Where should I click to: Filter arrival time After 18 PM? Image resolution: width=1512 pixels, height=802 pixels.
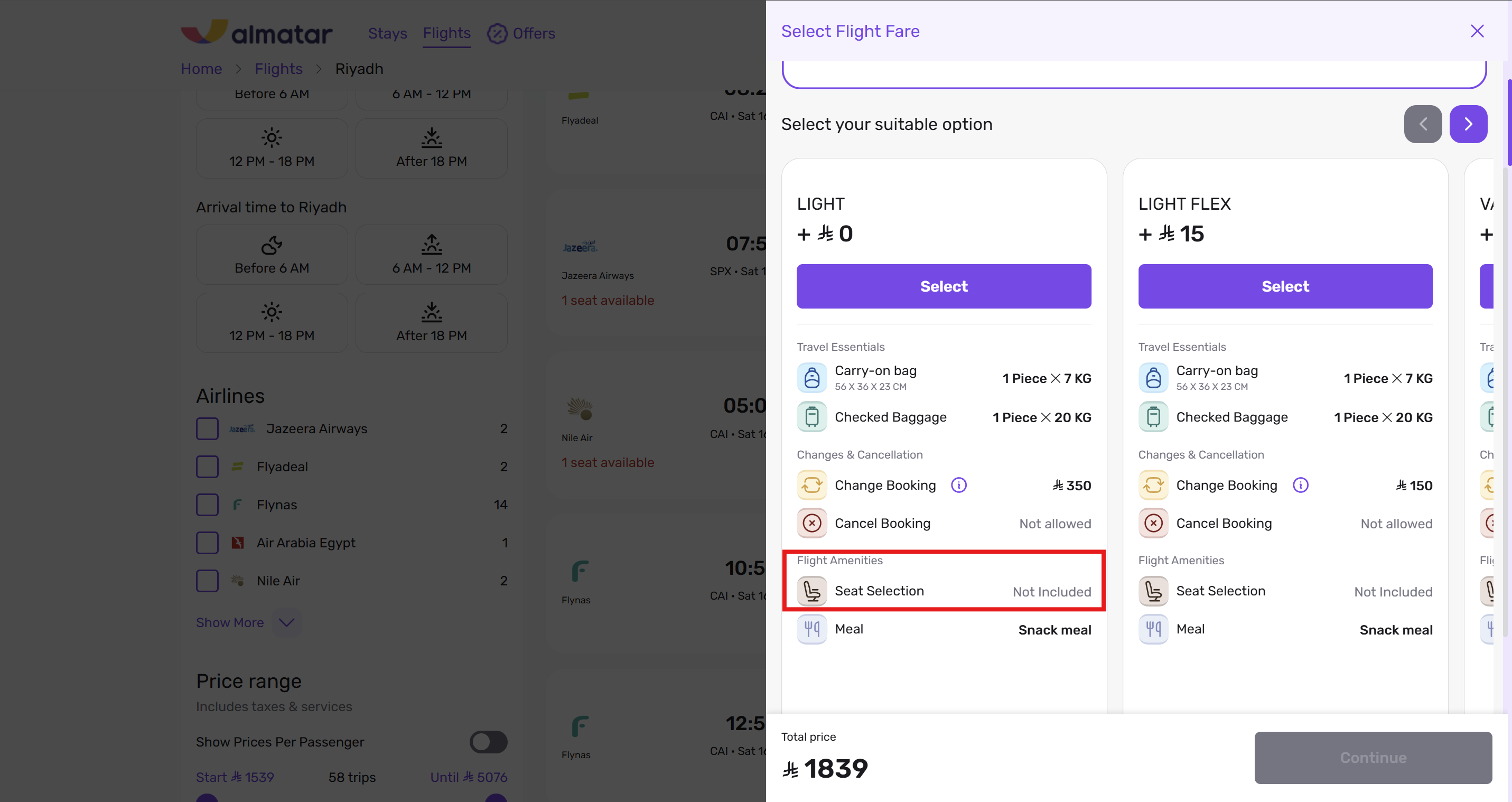(432, 322)
